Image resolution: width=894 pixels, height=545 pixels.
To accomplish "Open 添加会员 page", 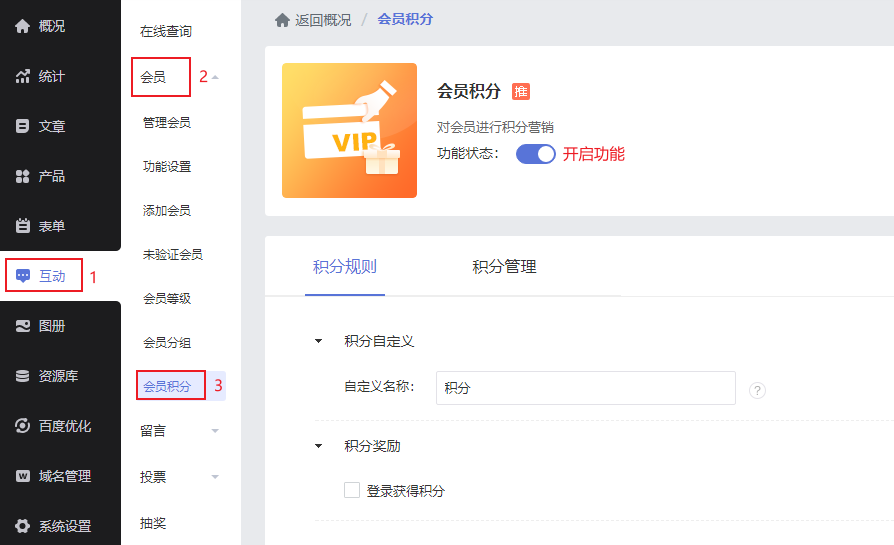I will pyautogui.click(x=166, y=210).
